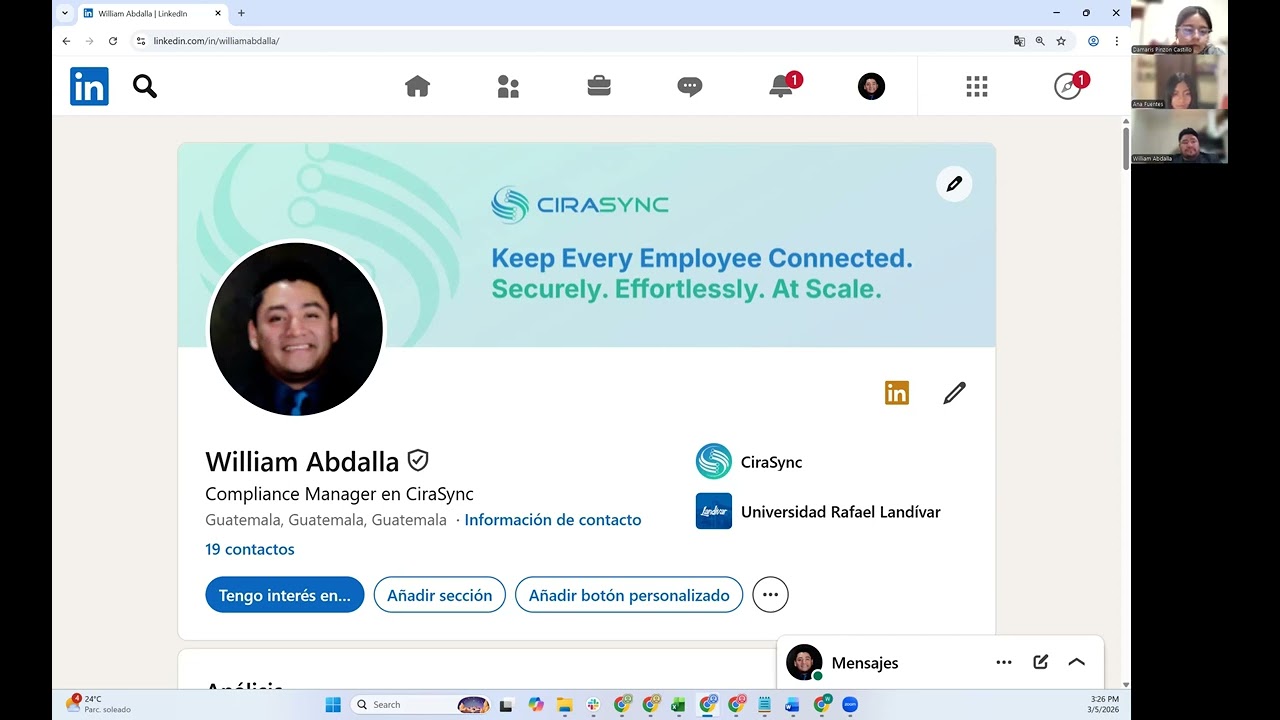Go to LinkedIn Home feed icon
This screenshot has width=1280, height=720.
click(417, 87)
